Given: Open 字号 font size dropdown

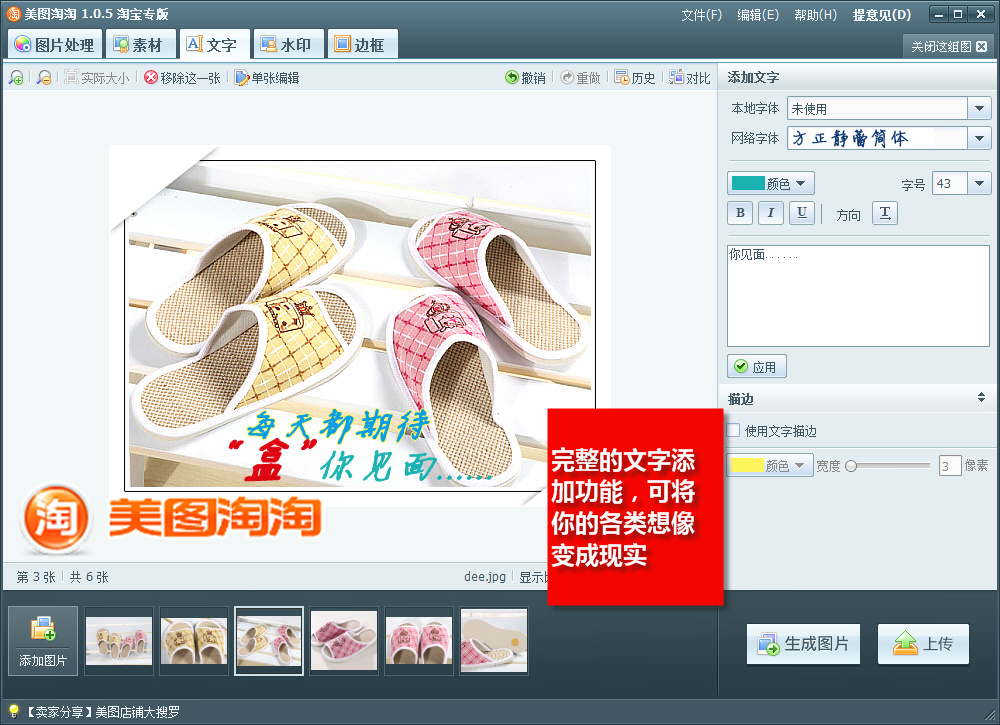Looking at the screenshot, I should pos(979,184).
